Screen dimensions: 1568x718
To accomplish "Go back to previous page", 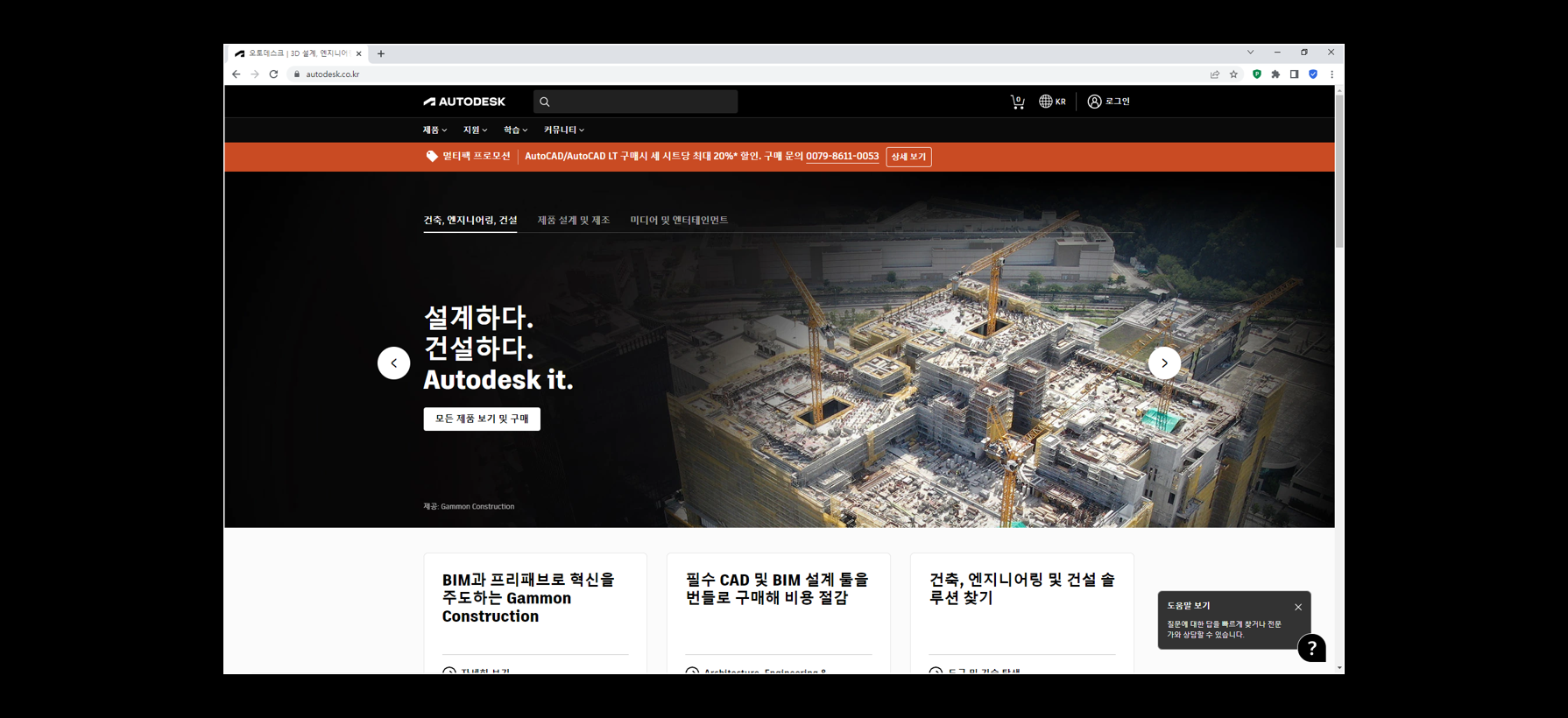I will (x=236, y=74).
